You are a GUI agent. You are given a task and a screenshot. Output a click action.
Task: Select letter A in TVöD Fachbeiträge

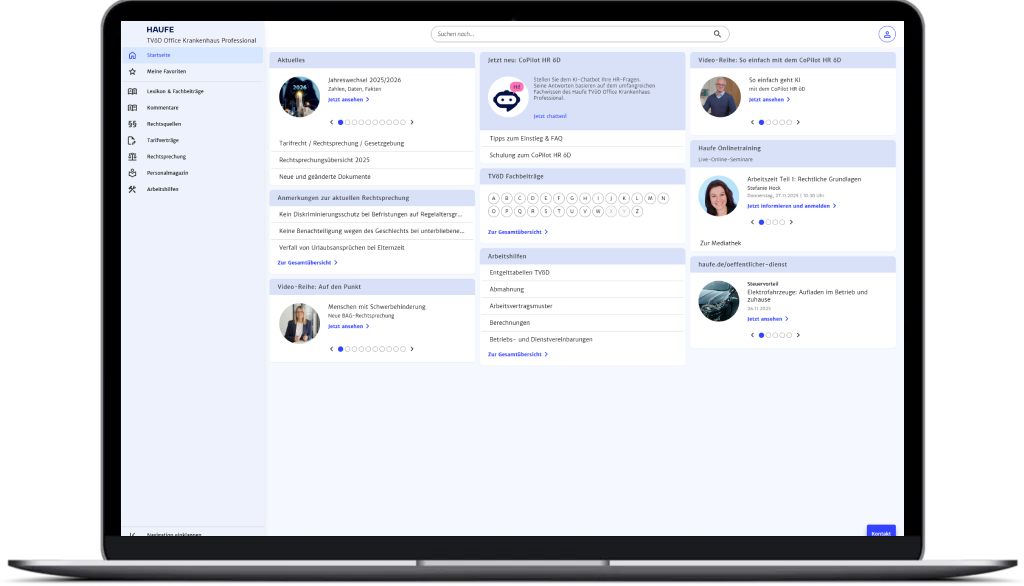493,198
